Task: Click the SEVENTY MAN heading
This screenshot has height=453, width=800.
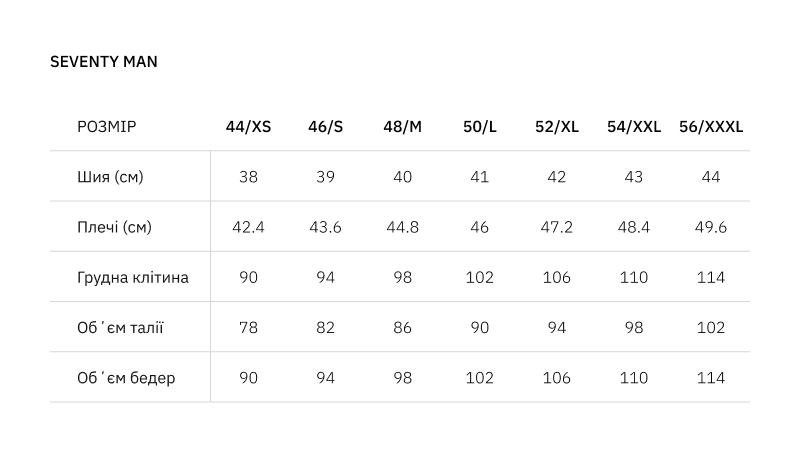Action: point(104,62)
